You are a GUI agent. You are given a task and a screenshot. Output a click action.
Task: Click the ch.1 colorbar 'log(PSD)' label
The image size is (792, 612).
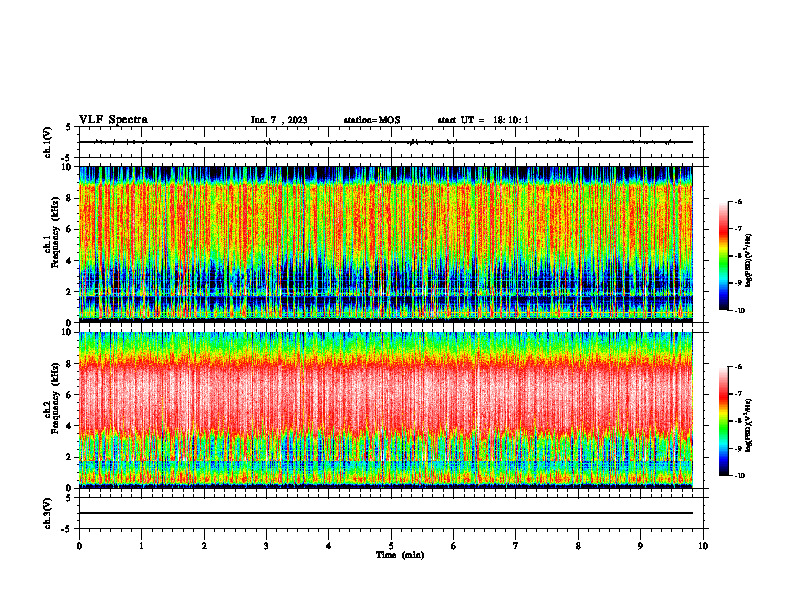coord(749,261)
